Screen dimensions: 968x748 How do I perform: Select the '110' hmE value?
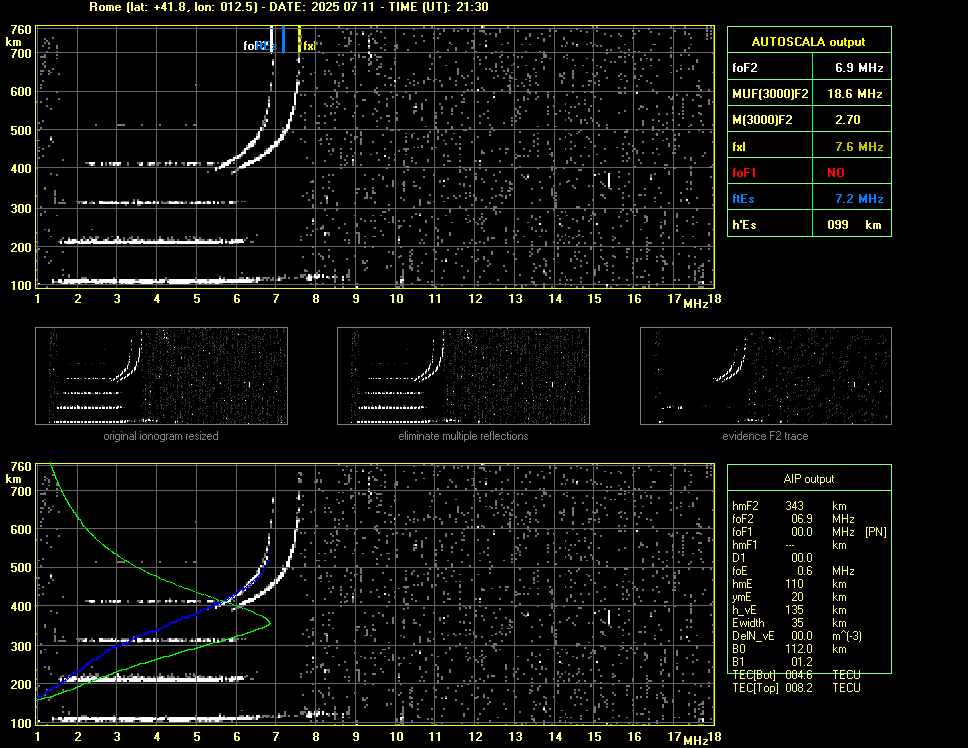[x=795, y=584]
